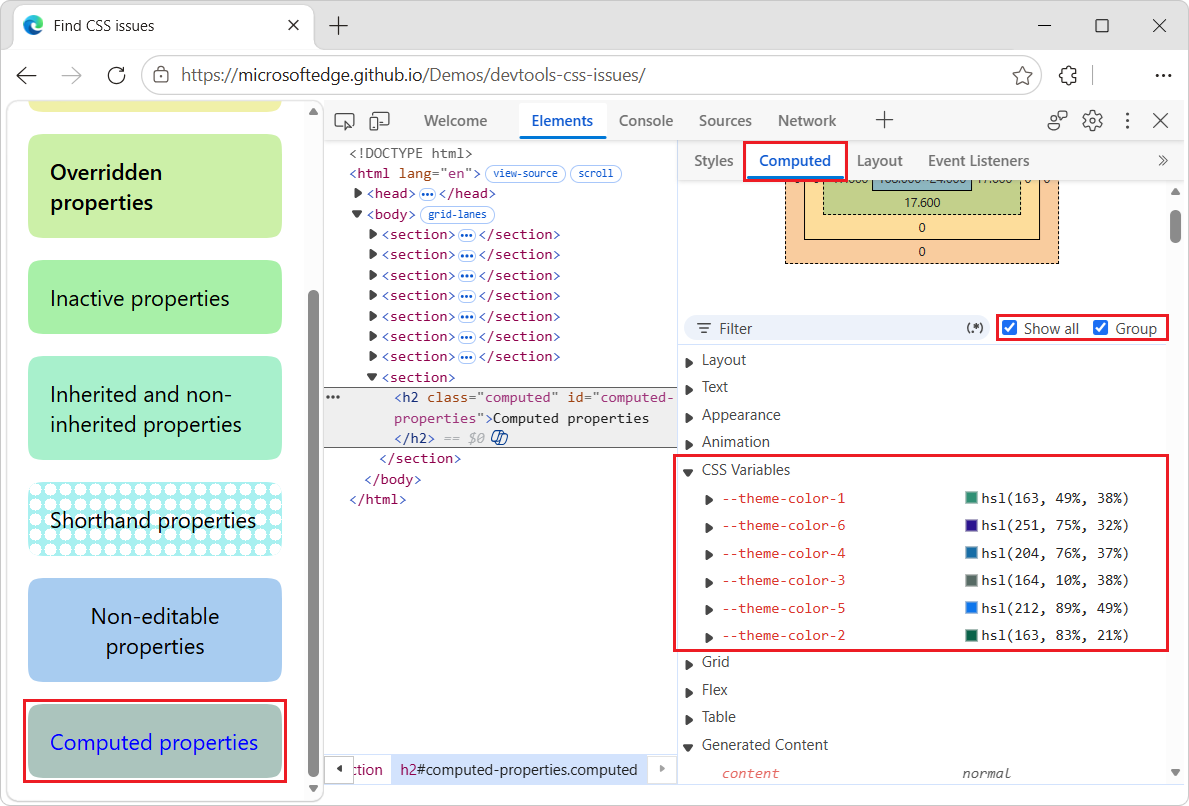1189x806 pixels.
Task: Switch to the Styles tab
Action: pos(714,161)
